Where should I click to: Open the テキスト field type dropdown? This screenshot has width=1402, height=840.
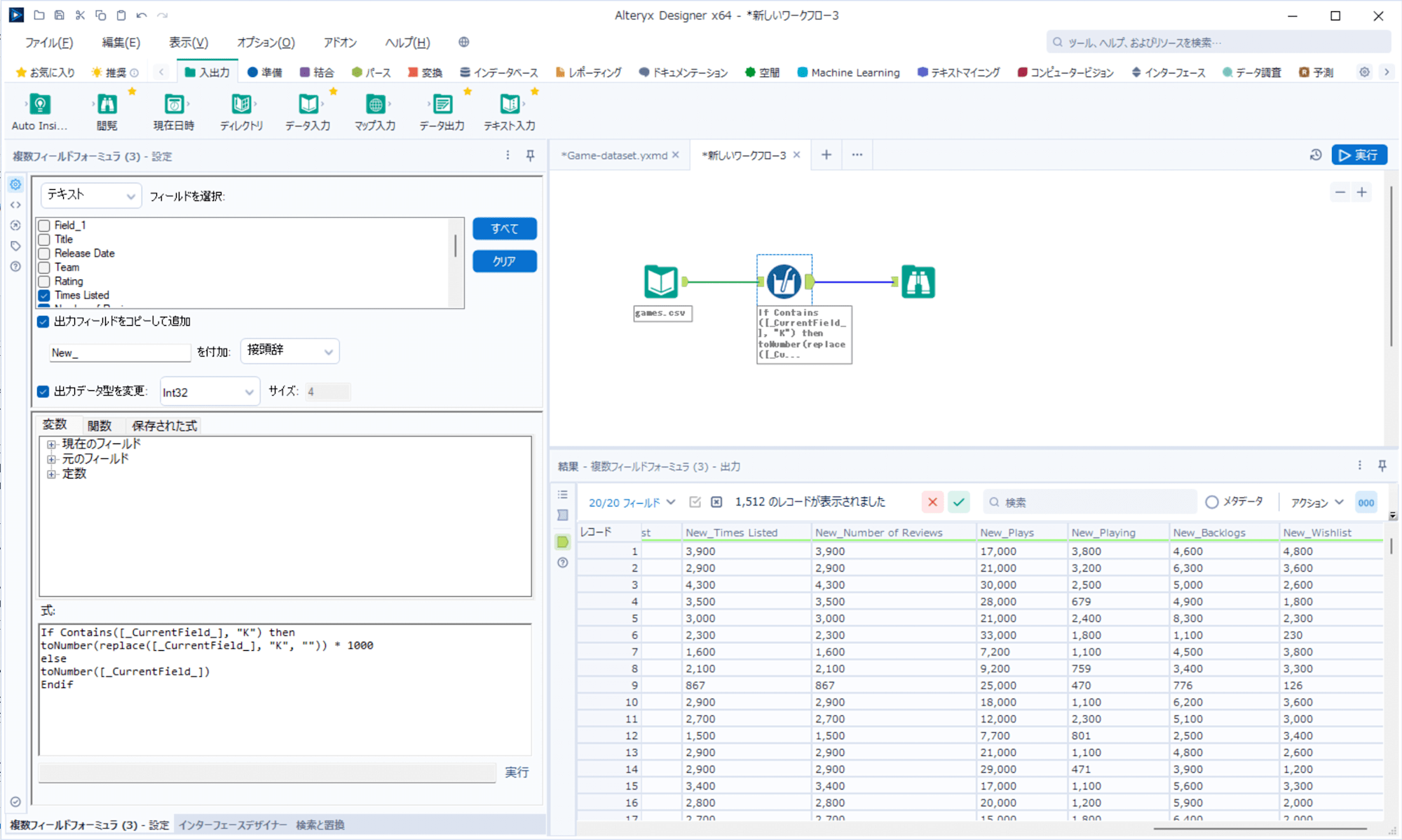(91, 195)
